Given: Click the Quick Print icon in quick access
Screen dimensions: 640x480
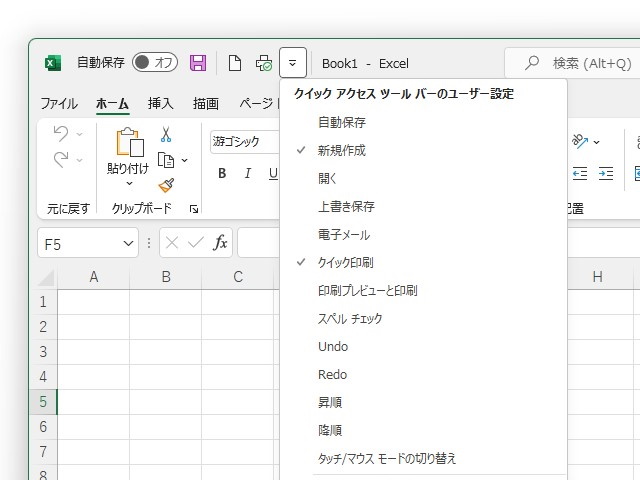Looking at the screenshot, I should coord(264,63).
